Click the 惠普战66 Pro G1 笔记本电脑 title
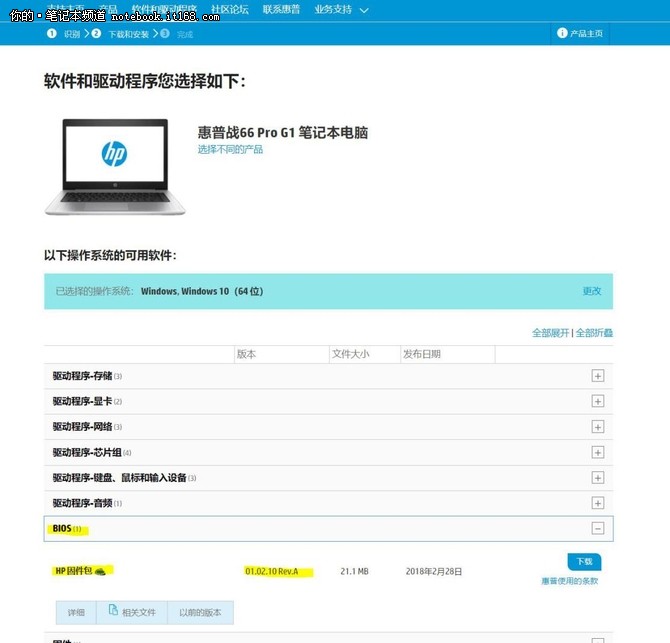 coord(282,132)
